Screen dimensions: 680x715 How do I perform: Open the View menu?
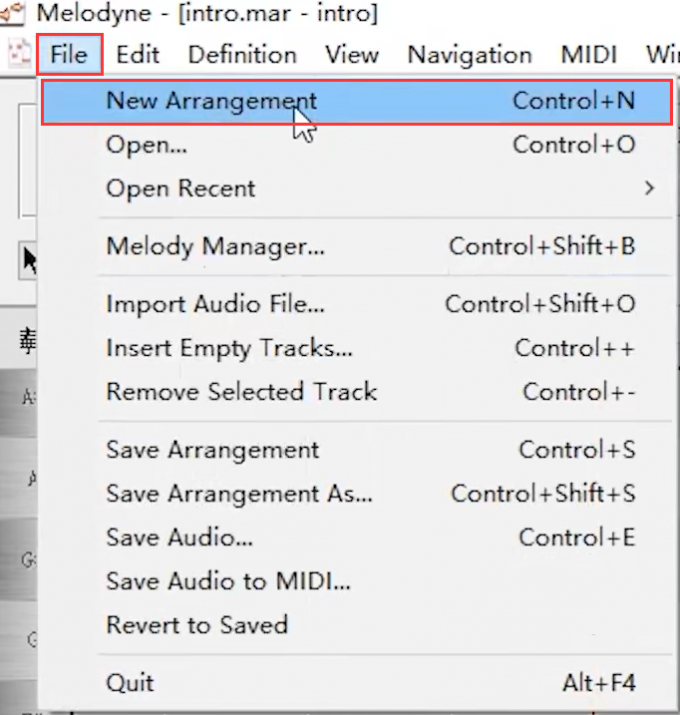(x=352, y=55)
